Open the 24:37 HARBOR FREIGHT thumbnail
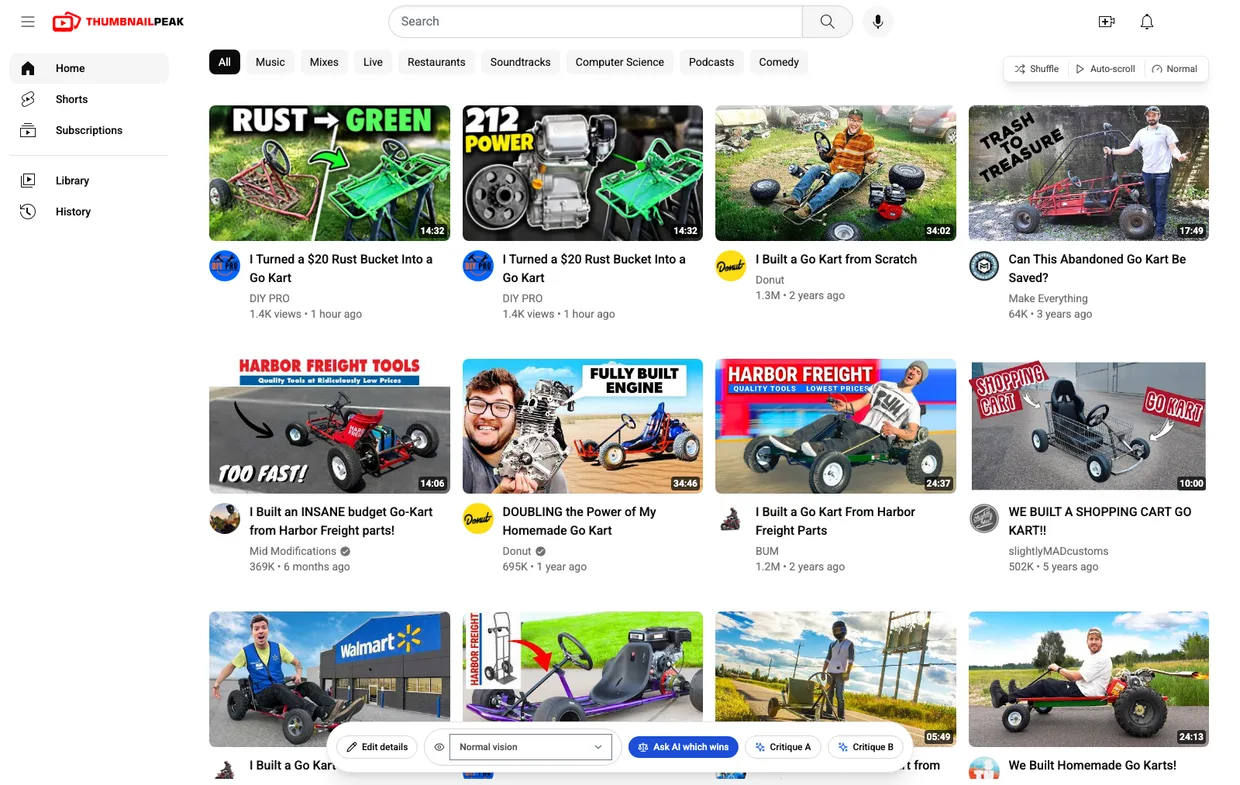 pos(835,426)
